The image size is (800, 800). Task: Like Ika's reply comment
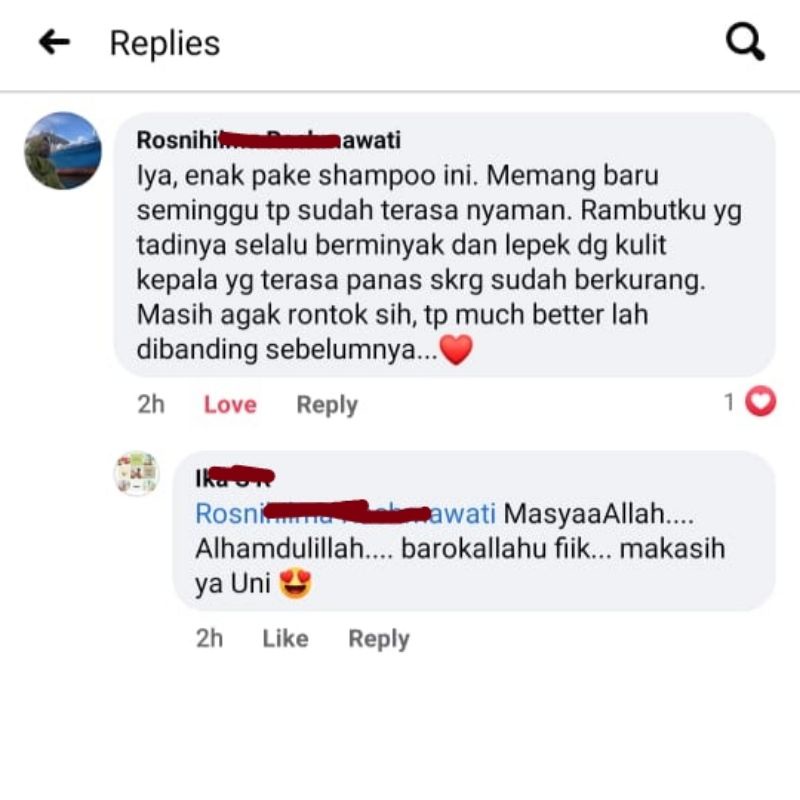tap(285, 639)
